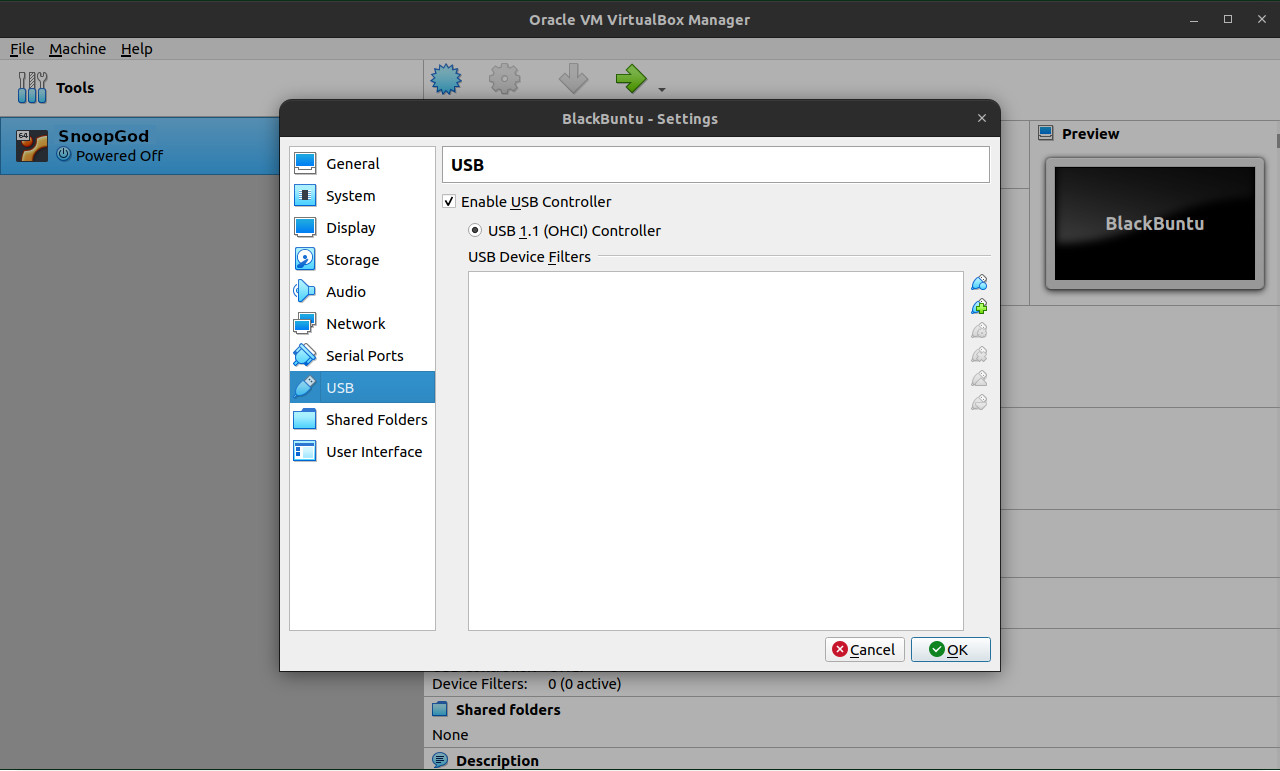Click inside the USB Device Filters list
Viewport: 1280px width, 771px height.
pos(716,451)
